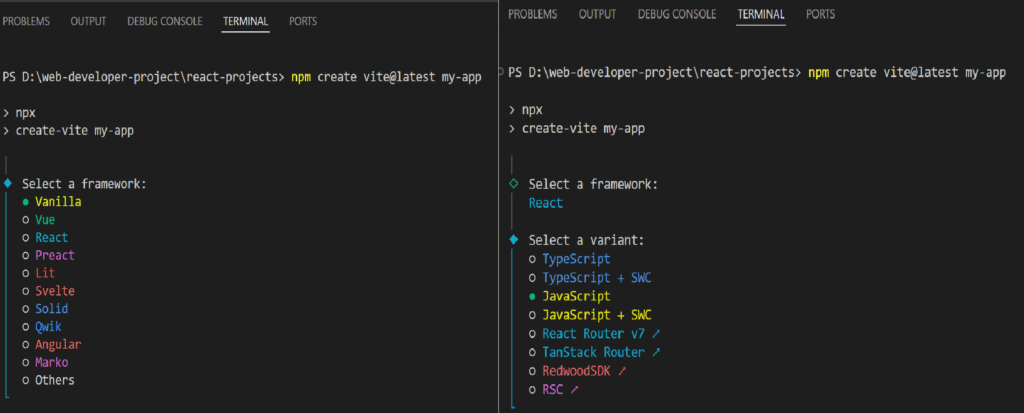This screenshot has height=413, width=1024.
Task: Click the arrow icon after RedwoodSDK
Action: point(622,371)
